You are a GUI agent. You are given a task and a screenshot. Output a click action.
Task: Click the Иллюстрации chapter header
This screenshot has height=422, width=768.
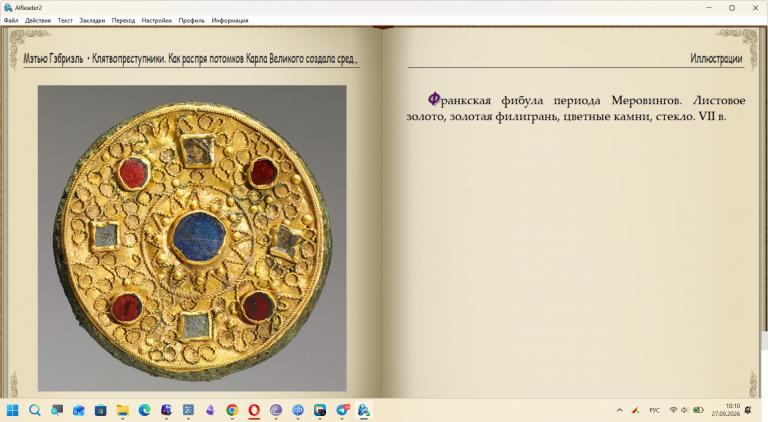pos(716,58)
